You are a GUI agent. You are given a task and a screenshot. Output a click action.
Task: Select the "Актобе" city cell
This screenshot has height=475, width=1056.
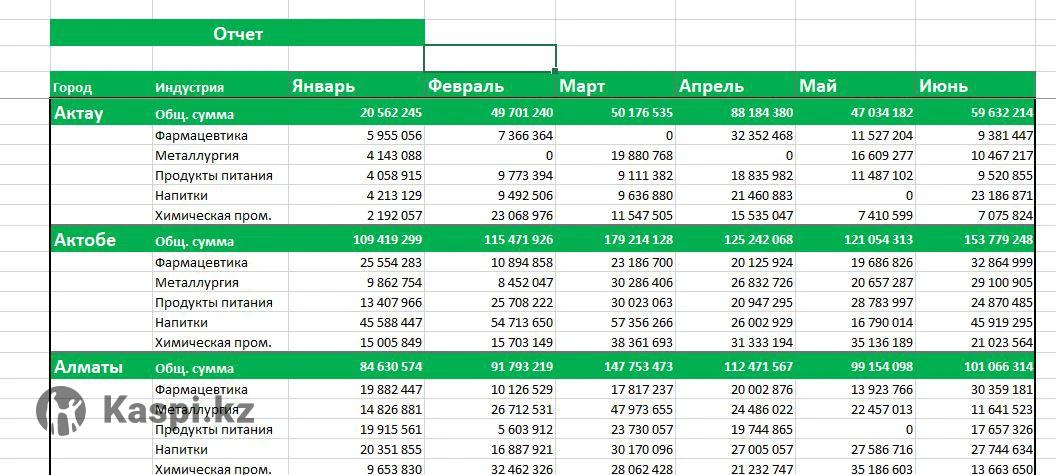coord(84,240)
